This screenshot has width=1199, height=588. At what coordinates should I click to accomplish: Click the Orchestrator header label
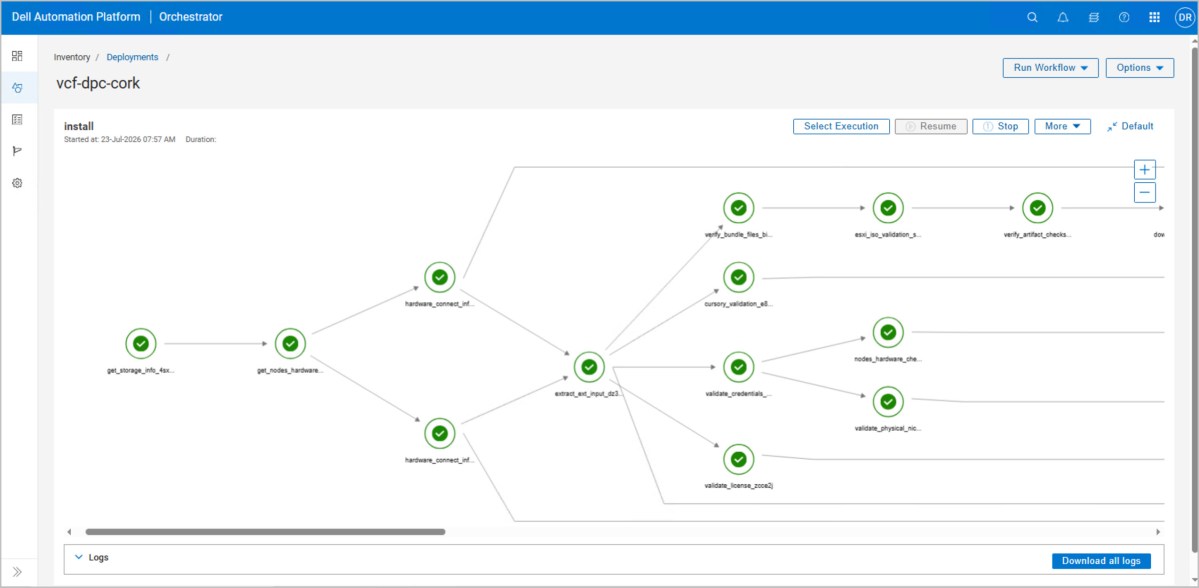pos(191,17)
